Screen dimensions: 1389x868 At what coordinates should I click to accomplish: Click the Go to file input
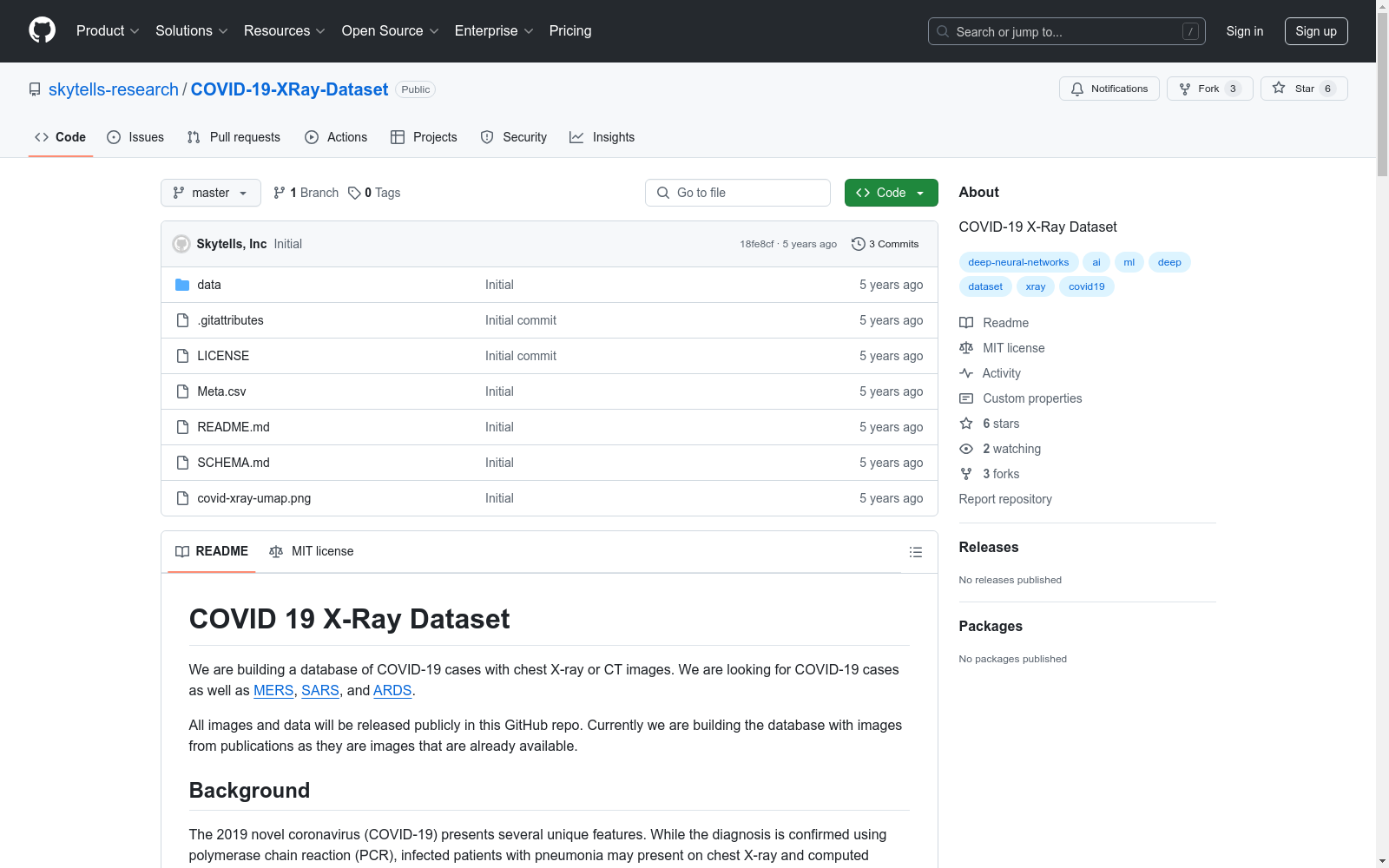point(738,193)
